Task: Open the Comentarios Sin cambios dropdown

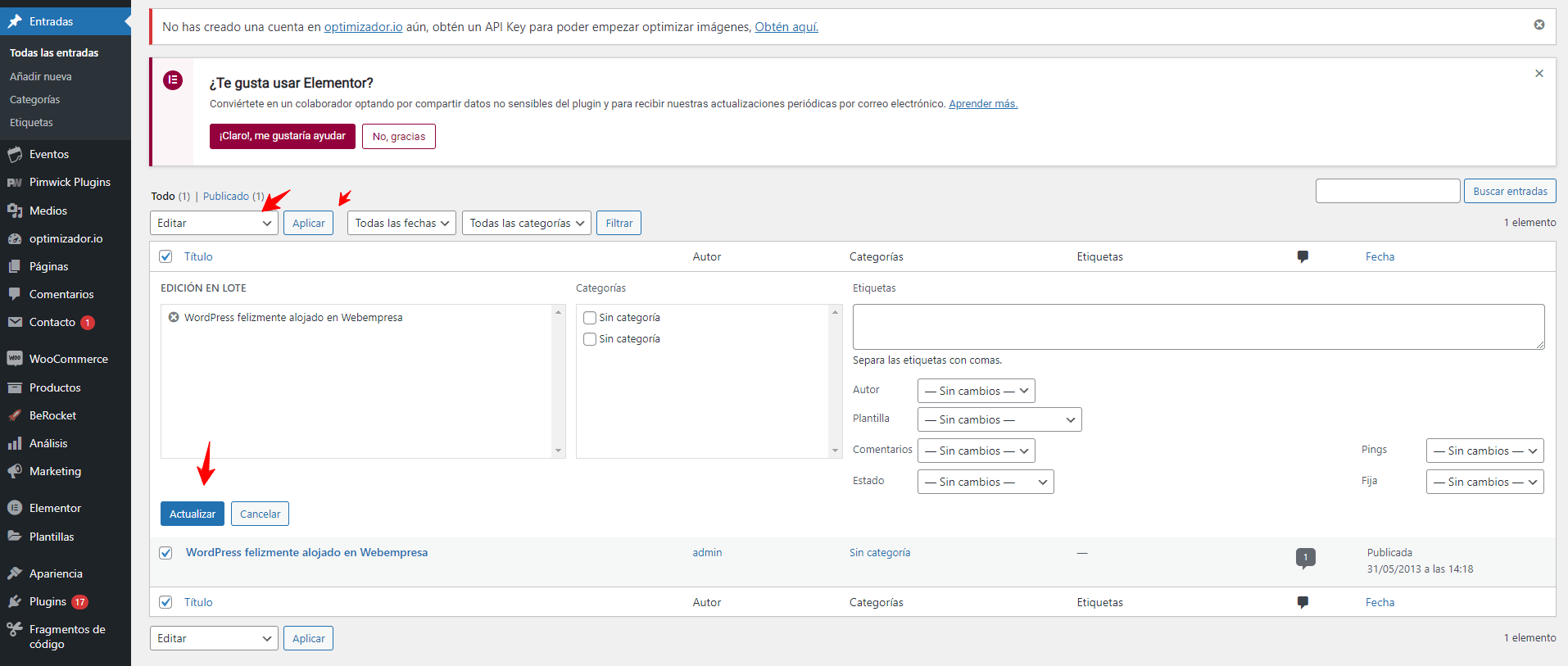Action: click(977, 451)
